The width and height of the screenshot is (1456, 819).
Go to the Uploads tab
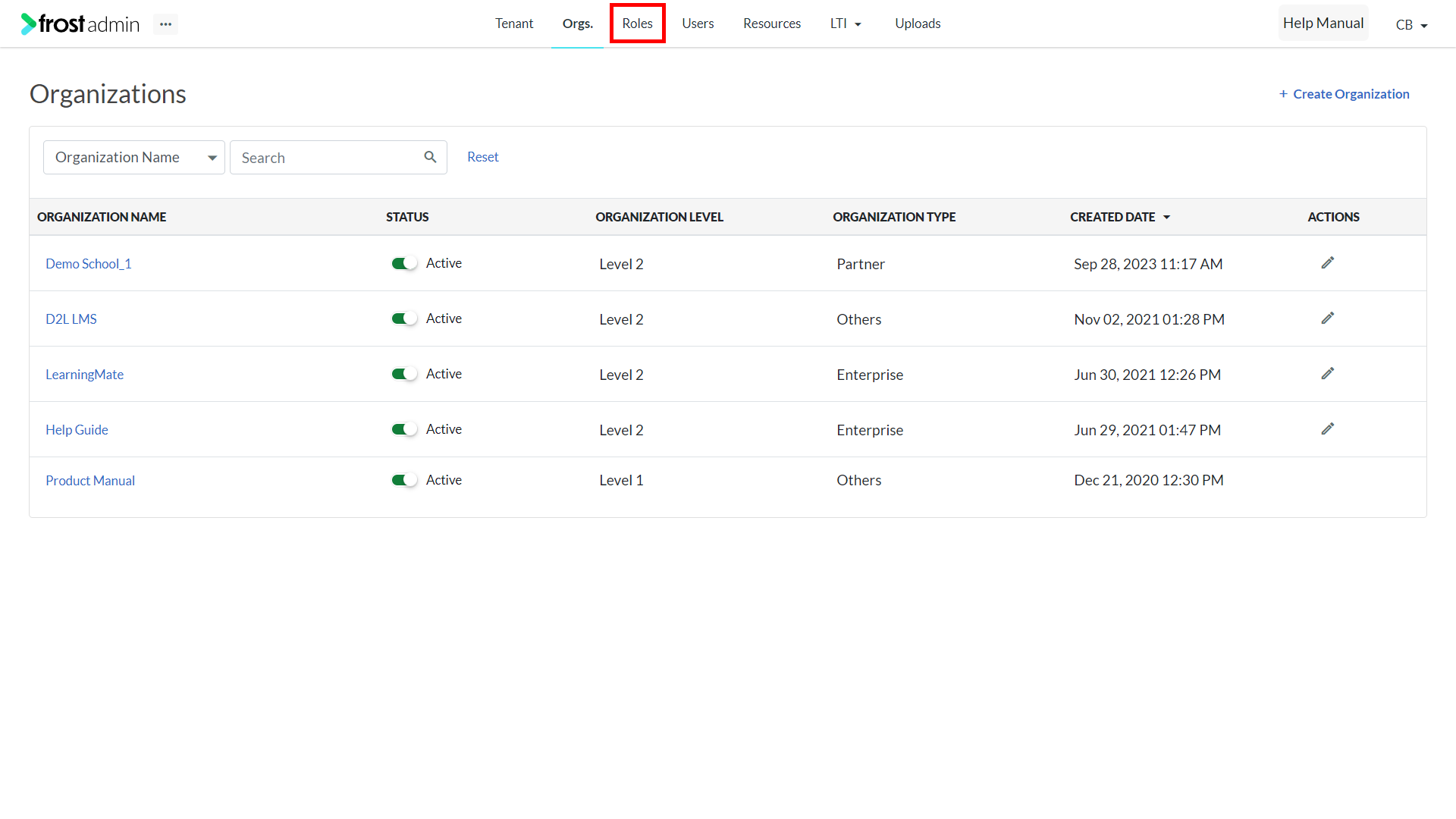click(918, 24)
